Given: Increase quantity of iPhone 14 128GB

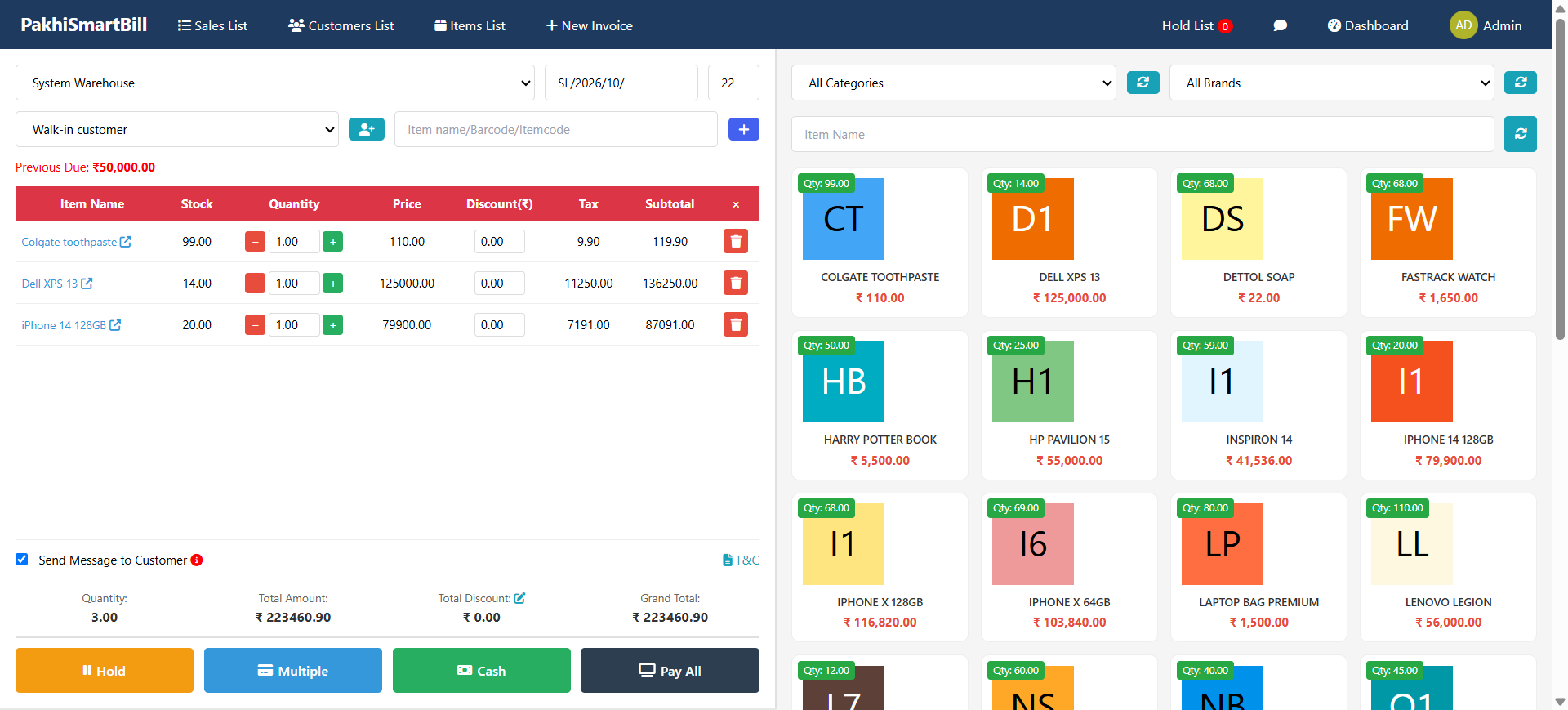Looking at the screenshot, I should click(332, 325).
